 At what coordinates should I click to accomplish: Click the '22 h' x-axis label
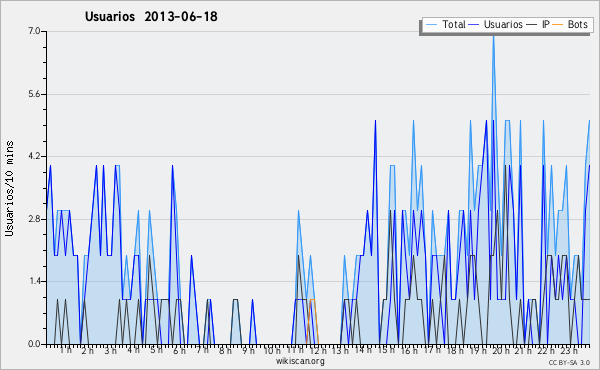tap(546, 350)
